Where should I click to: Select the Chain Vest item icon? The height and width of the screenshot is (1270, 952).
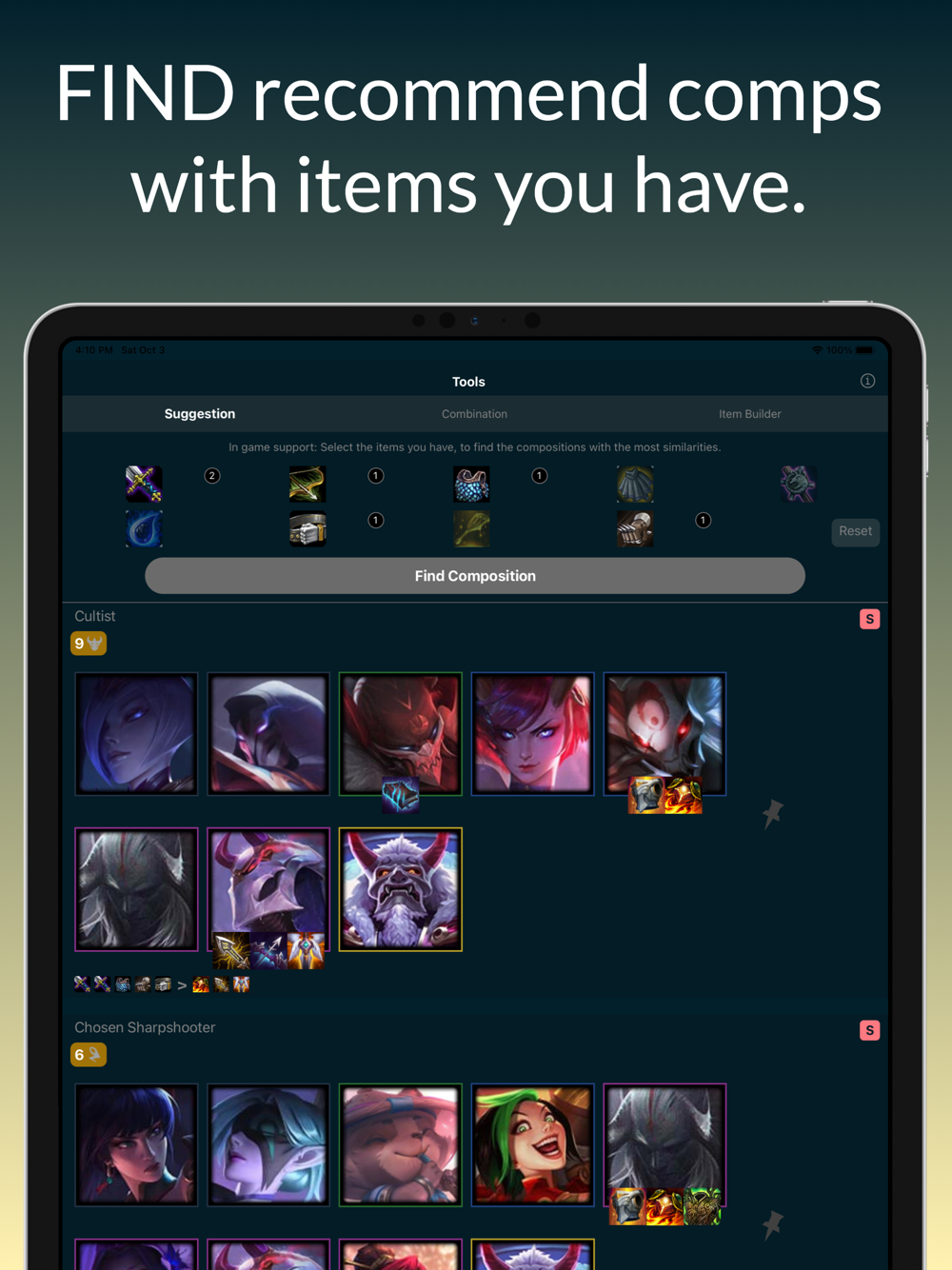pos(471,484)
